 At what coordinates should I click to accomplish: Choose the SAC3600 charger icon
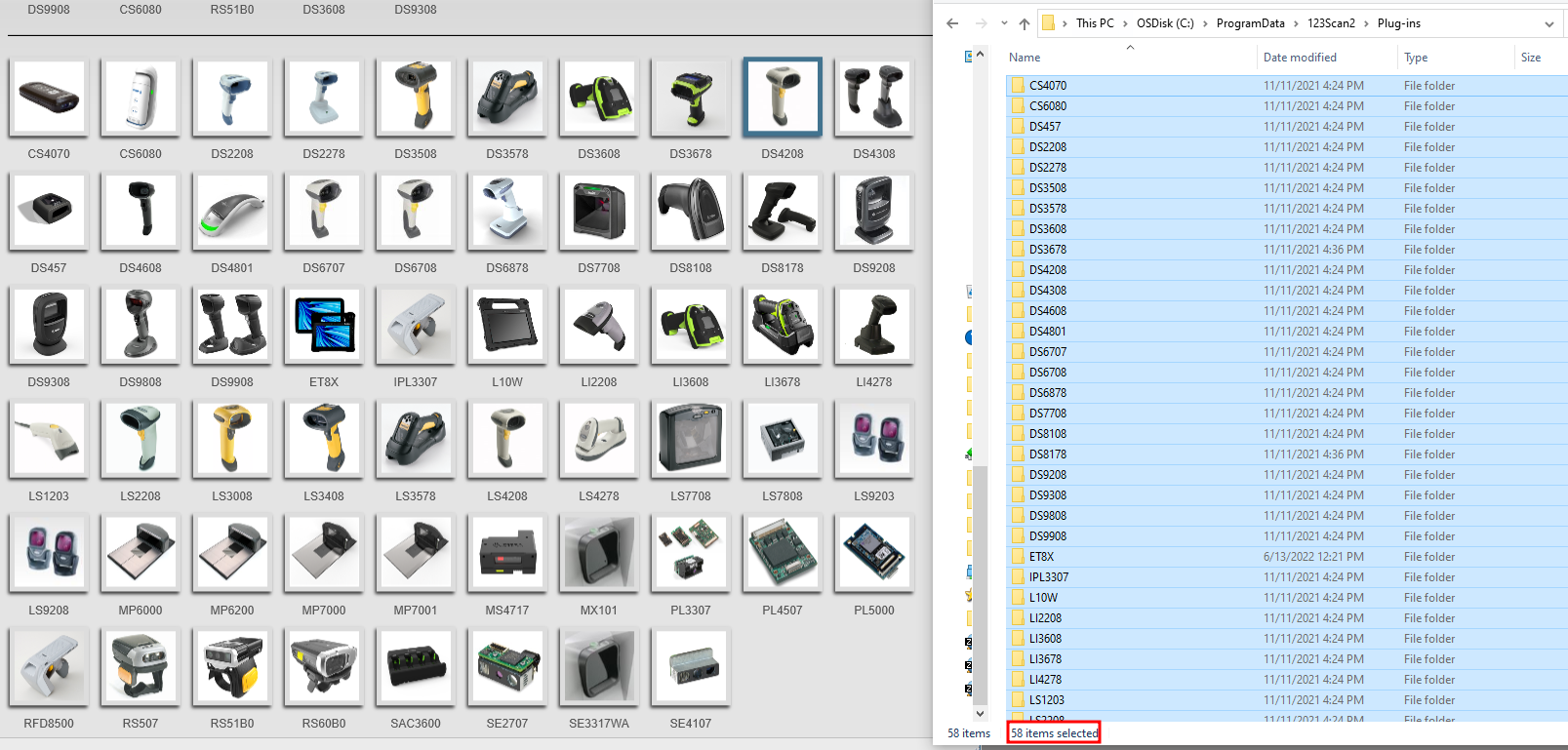click(x=416, y=667)
